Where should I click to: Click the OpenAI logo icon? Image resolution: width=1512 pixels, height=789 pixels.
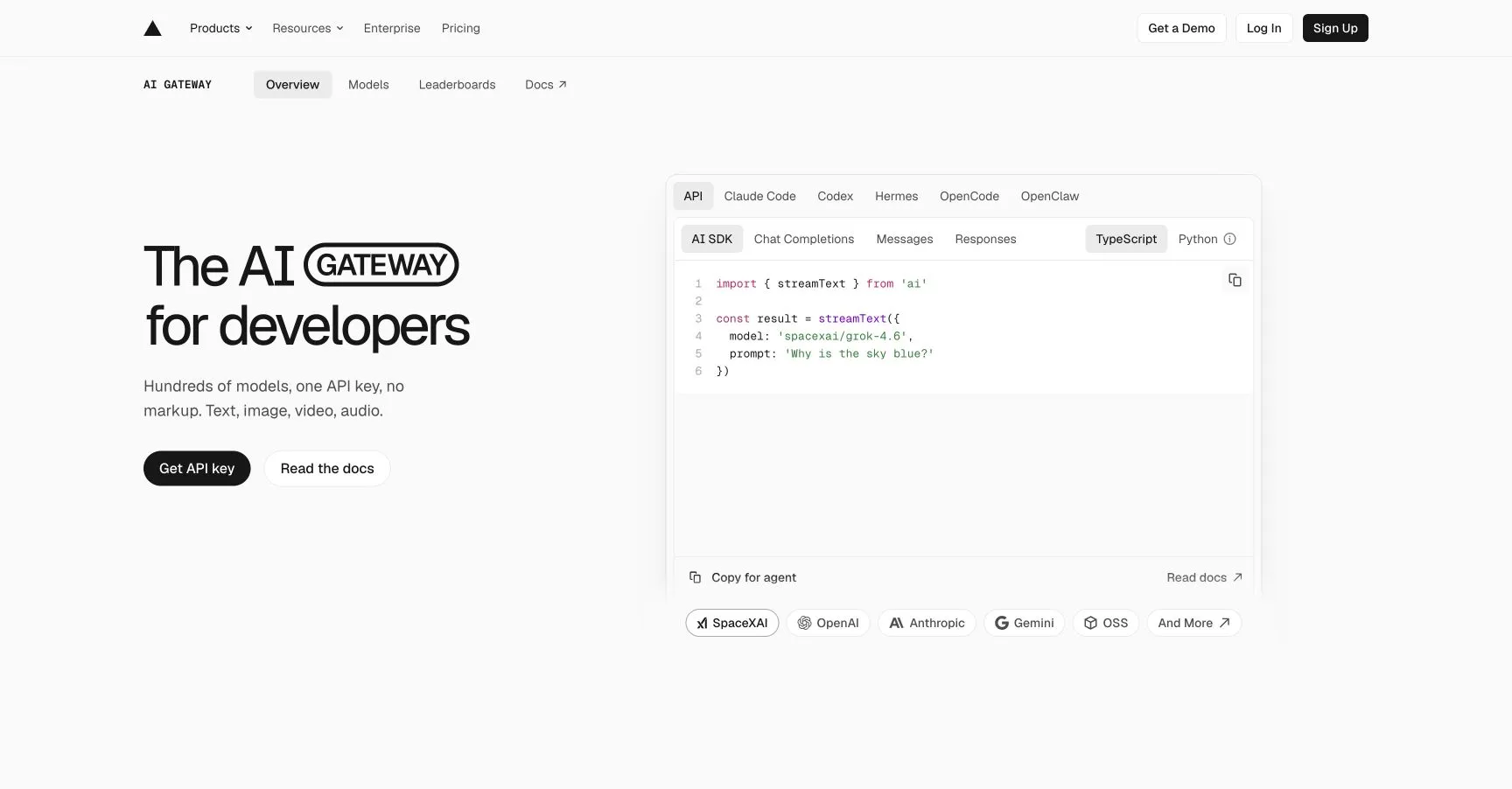click(x=804, y=623)
